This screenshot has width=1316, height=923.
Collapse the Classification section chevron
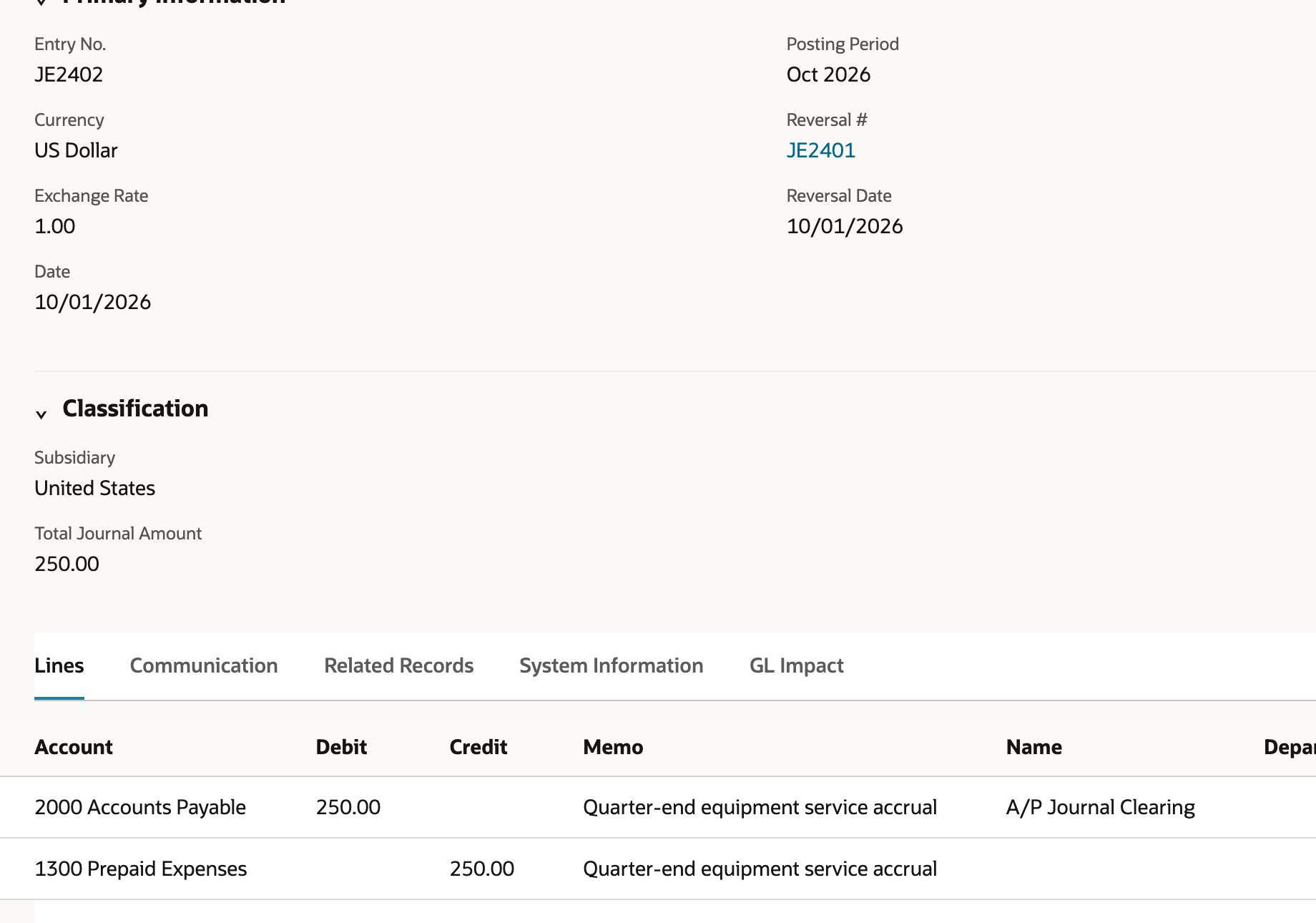coord(41,414)
